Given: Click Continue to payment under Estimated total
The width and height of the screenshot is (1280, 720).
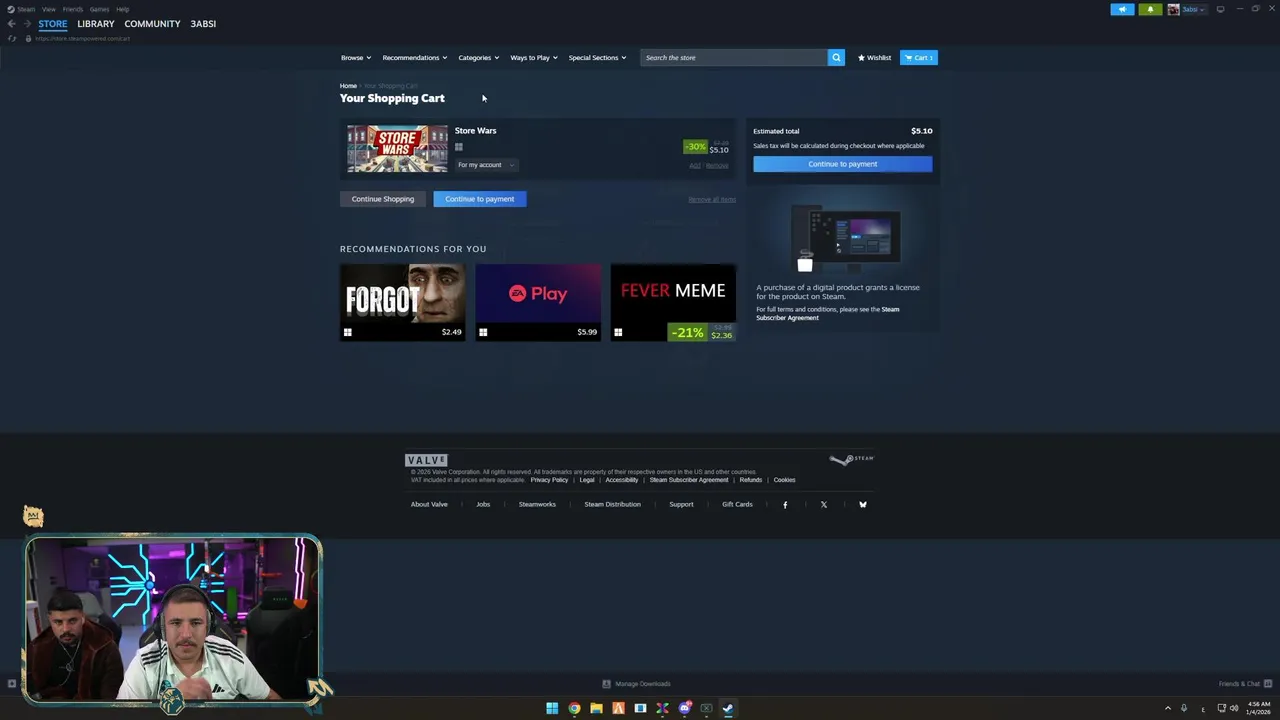Looking at the screenshot, I should [843, 164].
